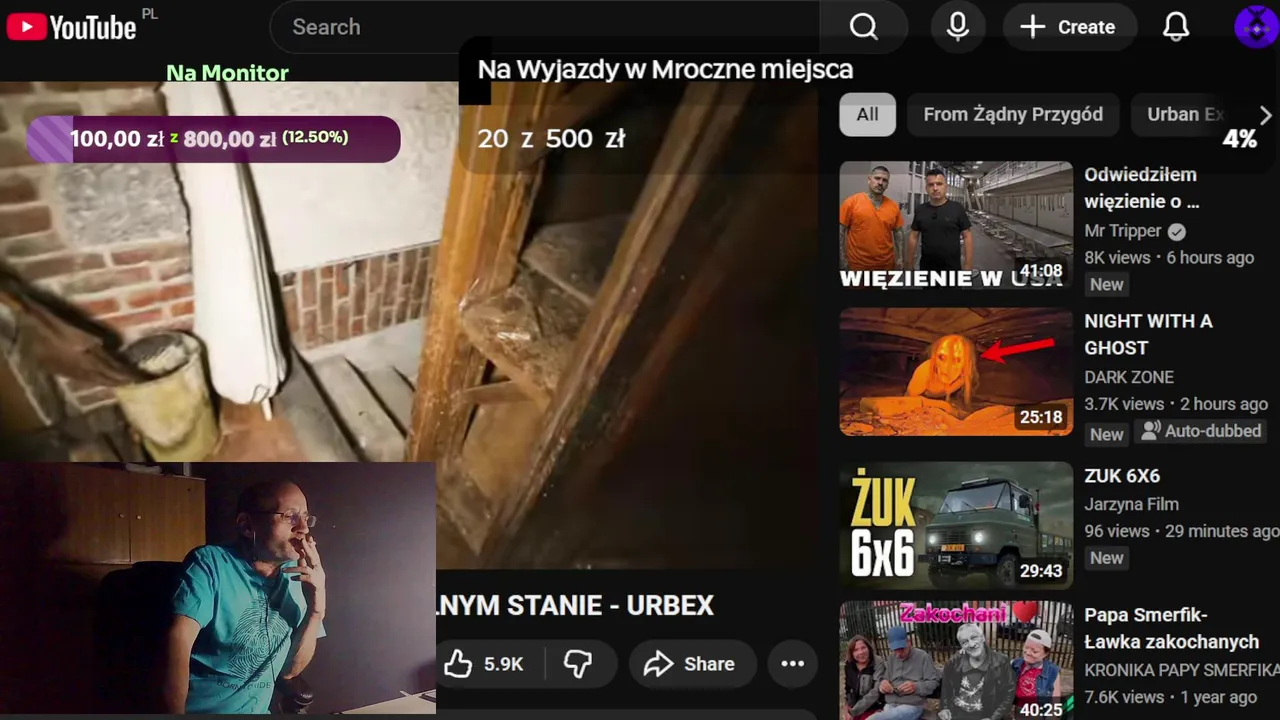
Task: Click the YouTube logo home link
Action: tap(71, 27)
